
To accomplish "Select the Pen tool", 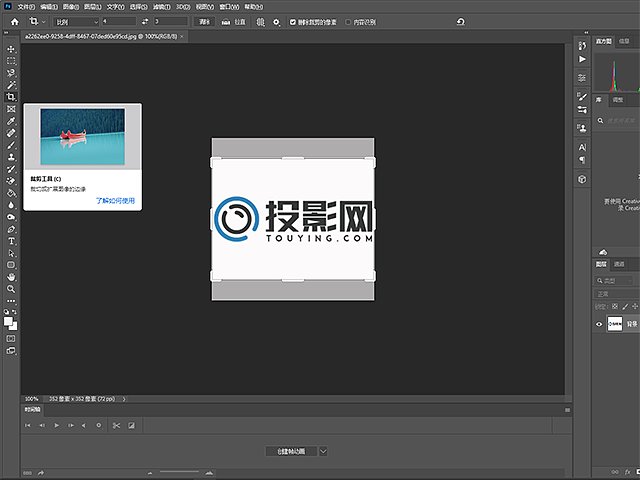I will pyautogui.click(x=11, y=229).
